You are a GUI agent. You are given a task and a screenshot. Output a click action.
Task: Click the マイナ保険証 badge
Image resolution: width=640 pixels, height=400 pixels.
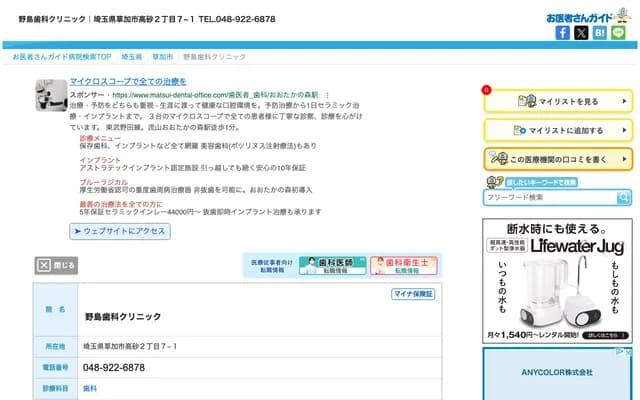tap(413, 294)
